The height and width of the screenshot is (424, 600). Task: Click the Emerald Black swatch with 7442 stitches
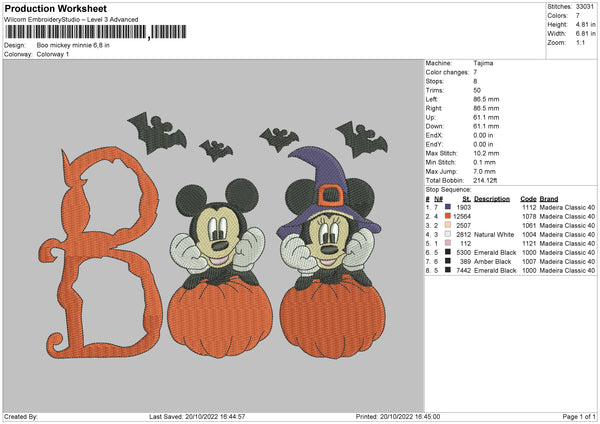(447, 270)
